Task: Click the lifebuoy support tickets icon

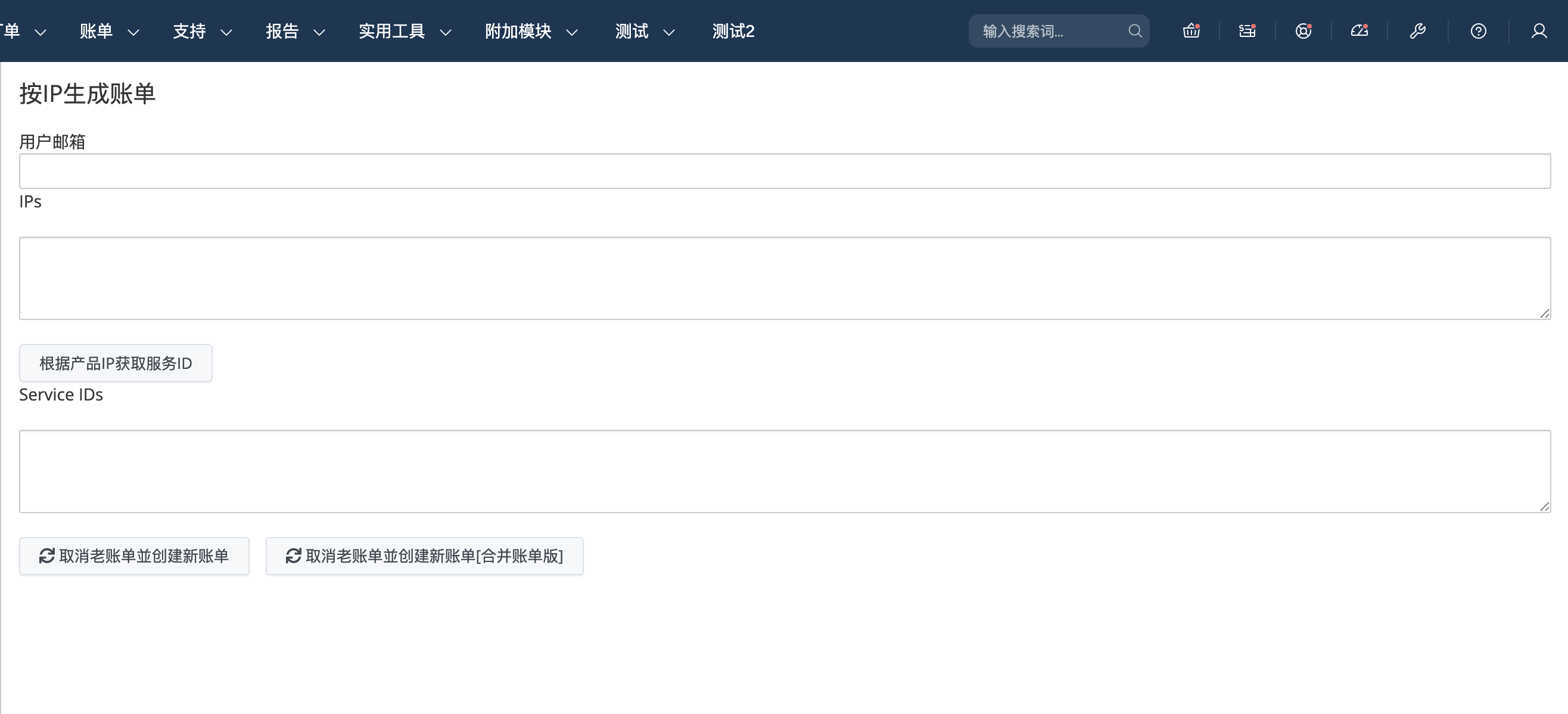Action: [x=1303, y=31]
